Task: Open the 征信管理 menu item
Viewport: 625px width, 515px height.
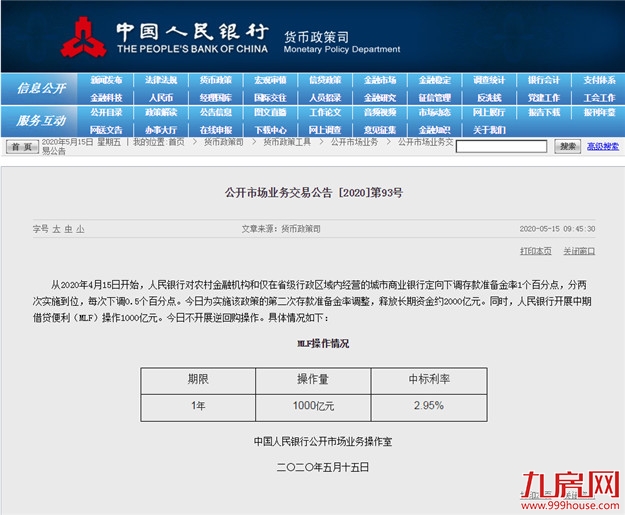Action: pyautogui.click(x=434, y=98)
